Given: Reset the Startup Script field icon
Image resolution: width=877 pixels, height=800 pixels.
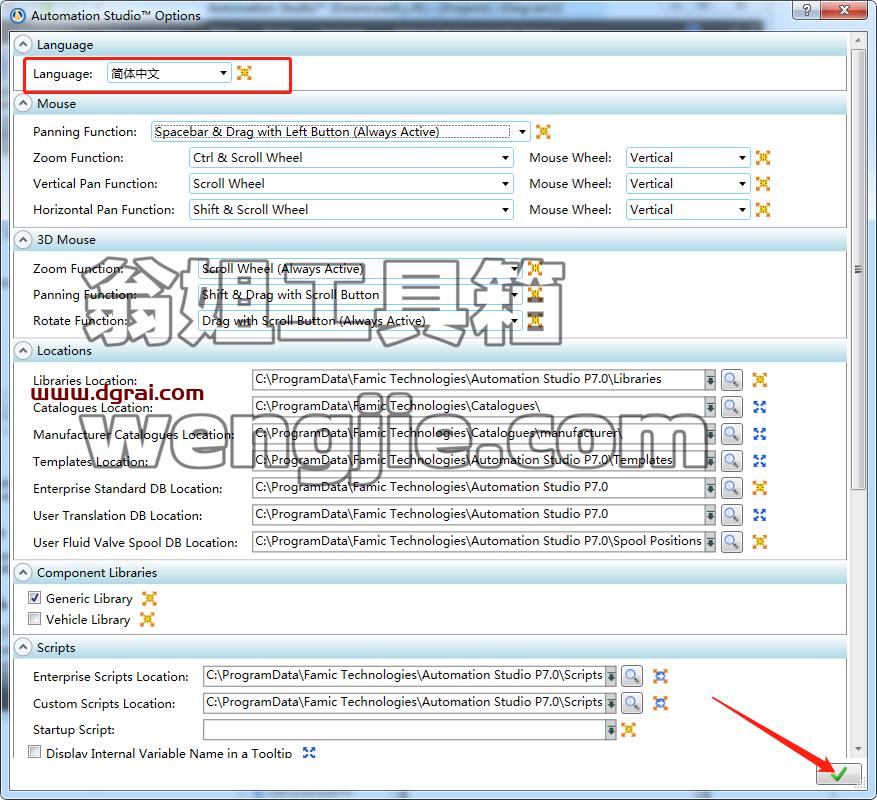Looking at the screenshot, I should [x=628, y=730].
